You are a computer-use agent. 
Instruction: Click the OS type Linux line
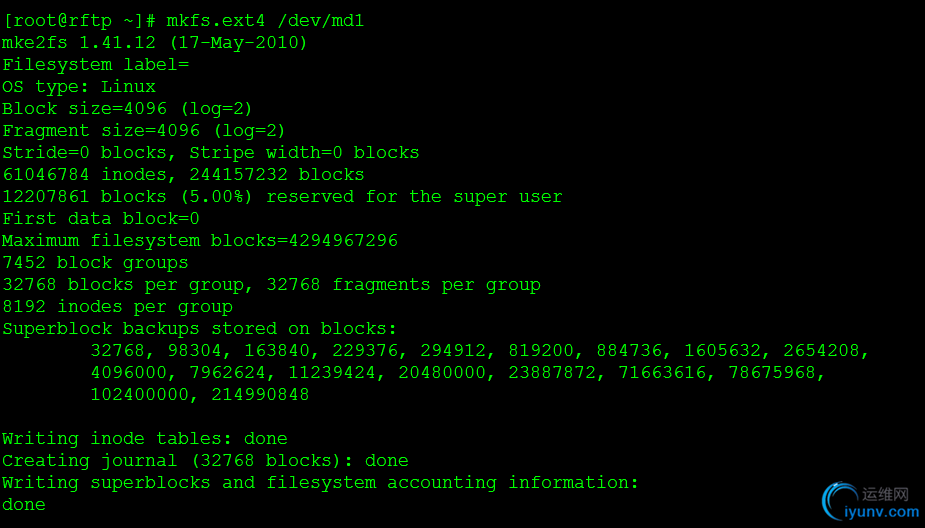pyautogui.click(x=79, y=87)
